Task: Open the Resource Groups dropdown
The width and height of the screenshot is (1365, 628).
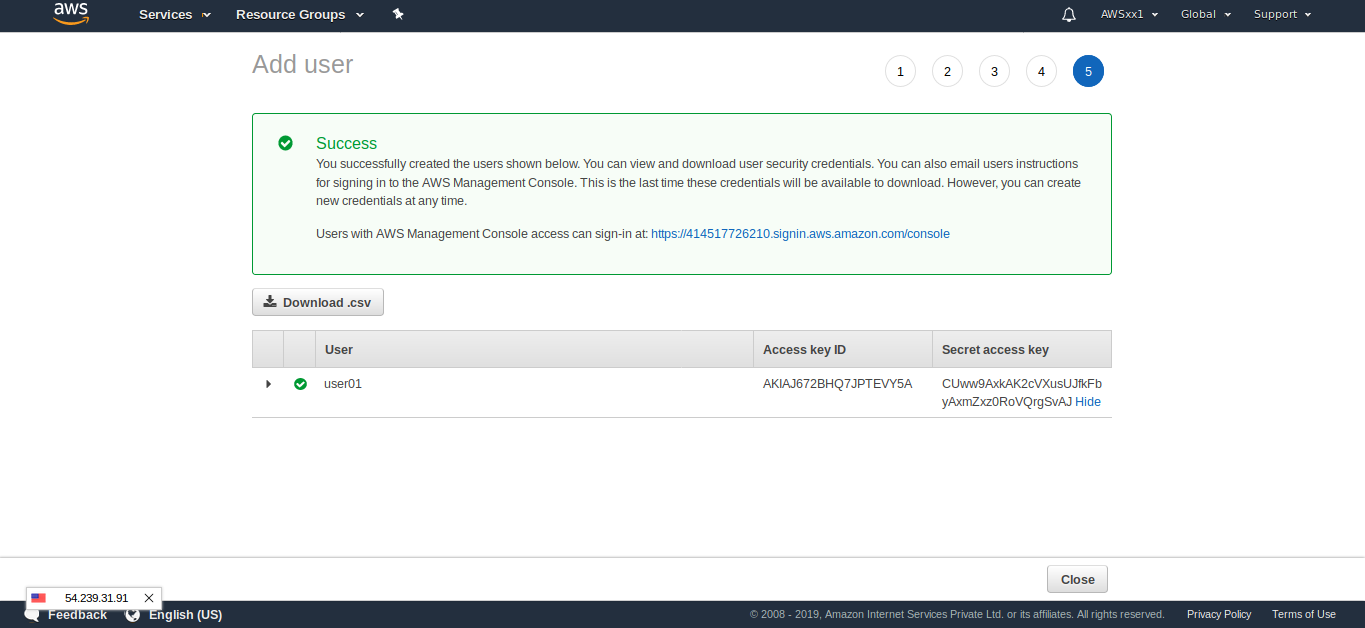Action: click(x=300, y=15)
